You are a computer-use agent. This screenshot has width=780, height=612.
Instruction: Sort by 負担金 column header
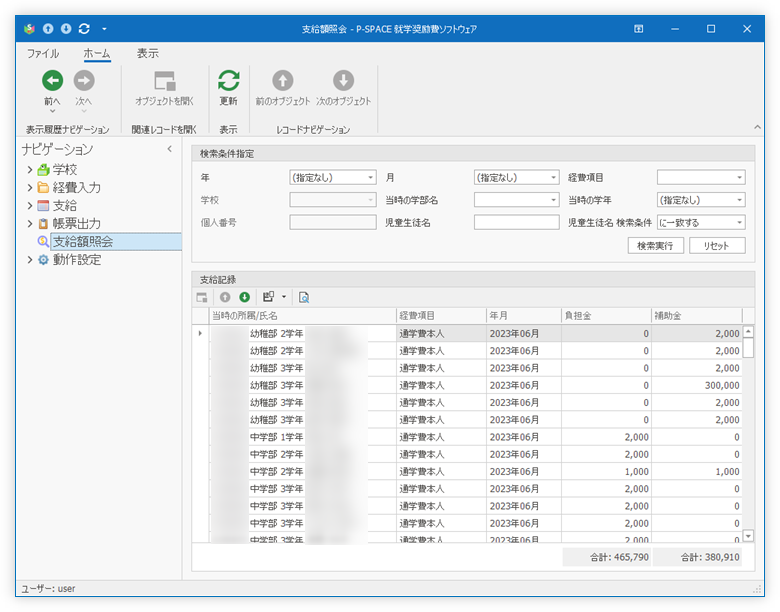[x=606, y=316]
